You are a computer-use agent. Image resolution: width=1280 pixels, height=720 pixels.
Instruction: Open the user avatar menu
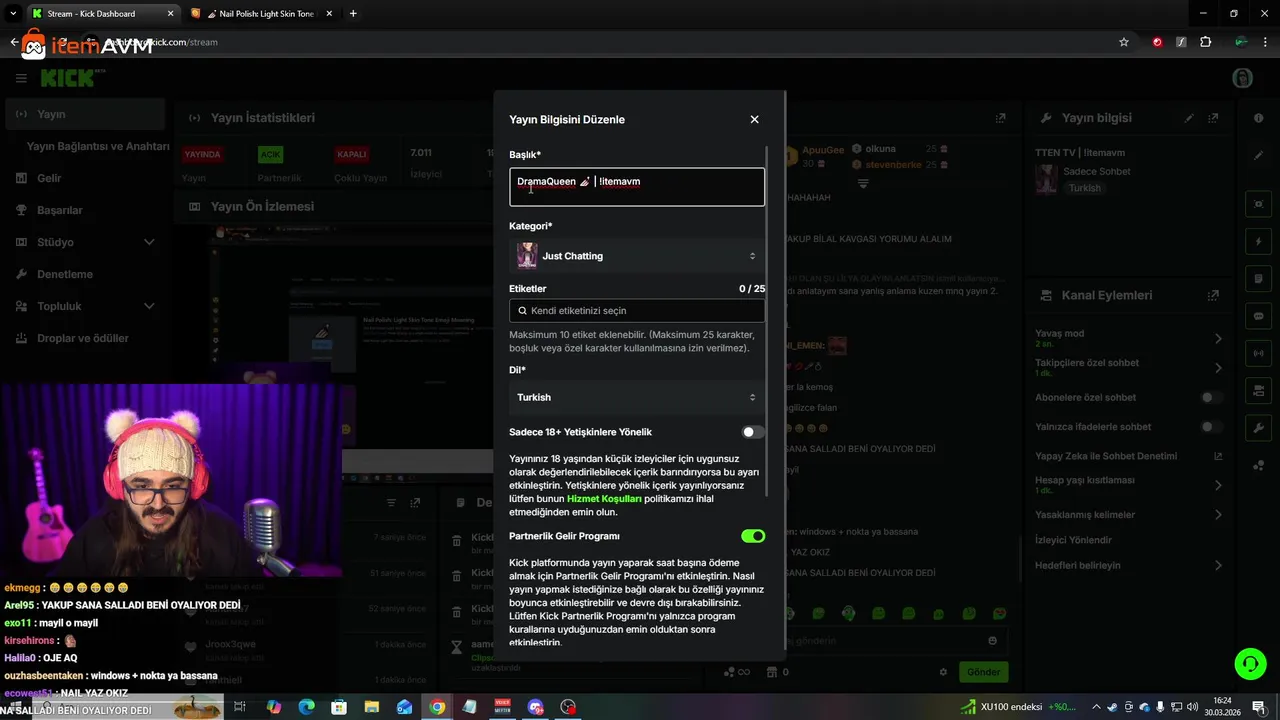point(1242,78)
